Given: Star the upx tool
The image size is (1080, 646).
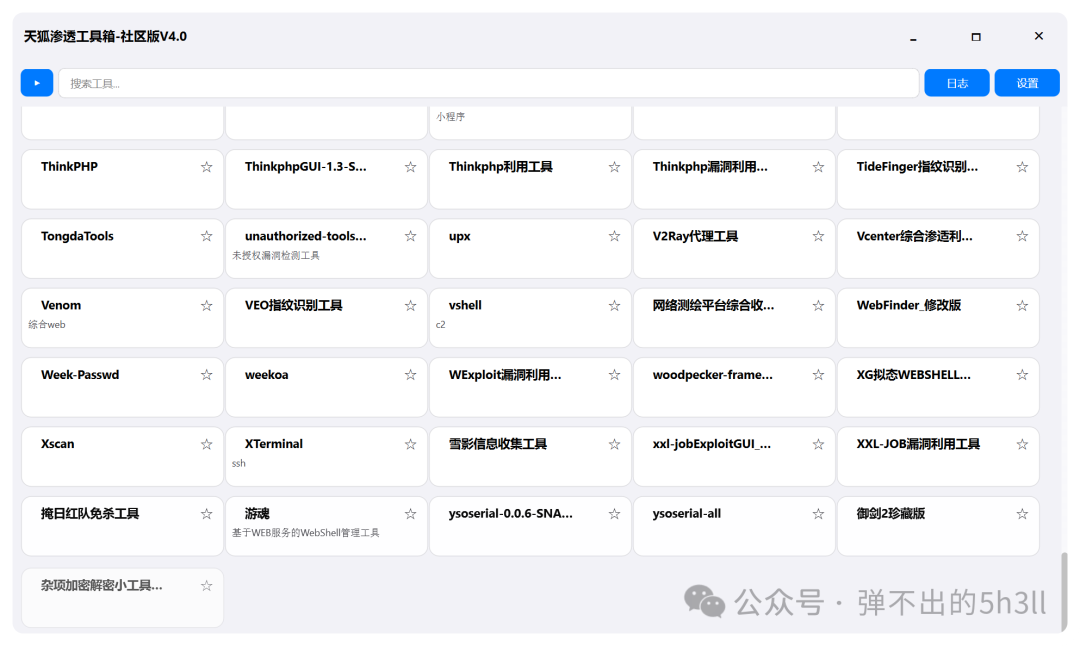Looking at the screenshot, I should (x=614, y=236).
